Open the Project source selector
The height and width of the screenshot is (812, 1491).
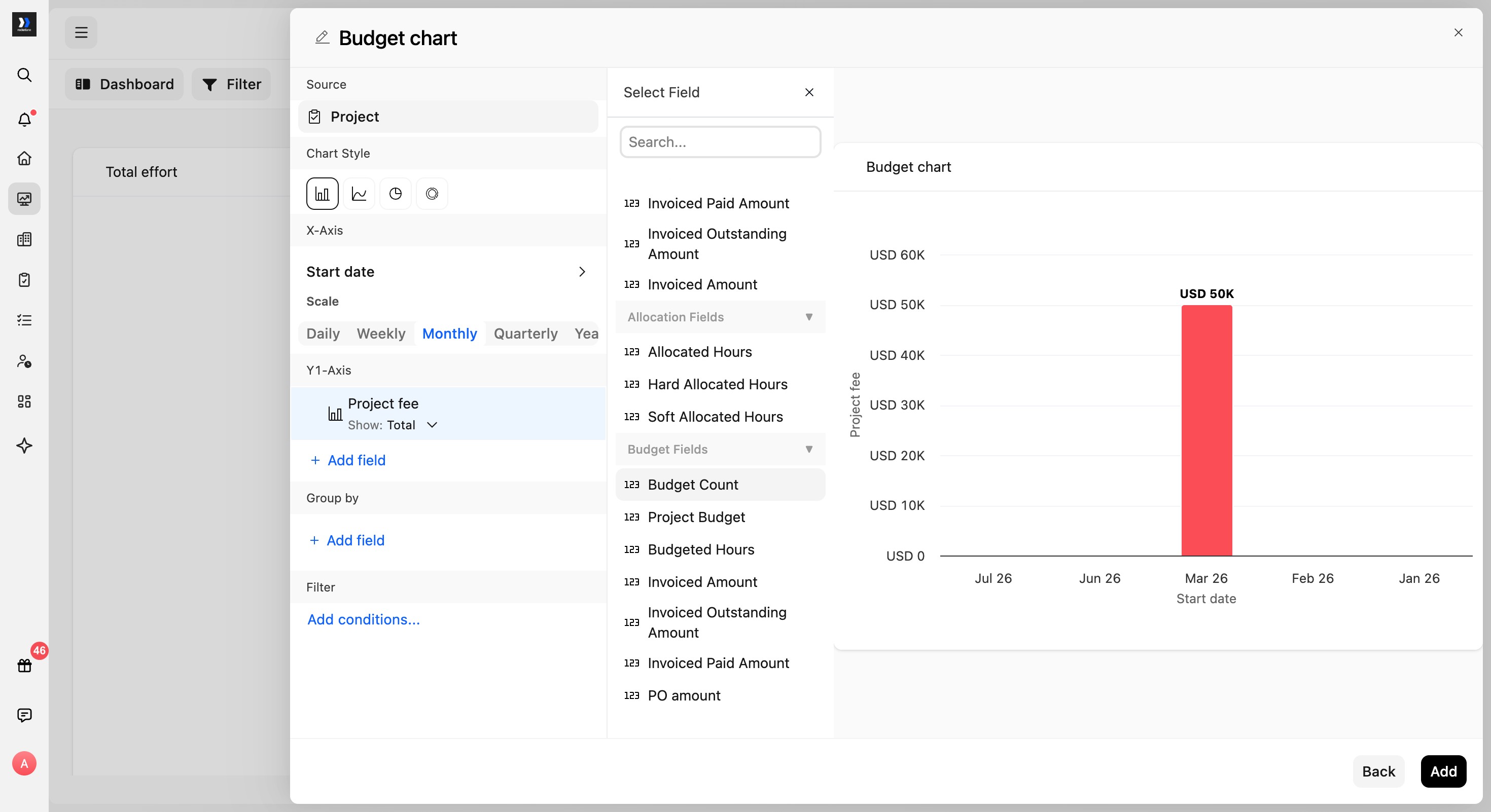pos(448,117)
